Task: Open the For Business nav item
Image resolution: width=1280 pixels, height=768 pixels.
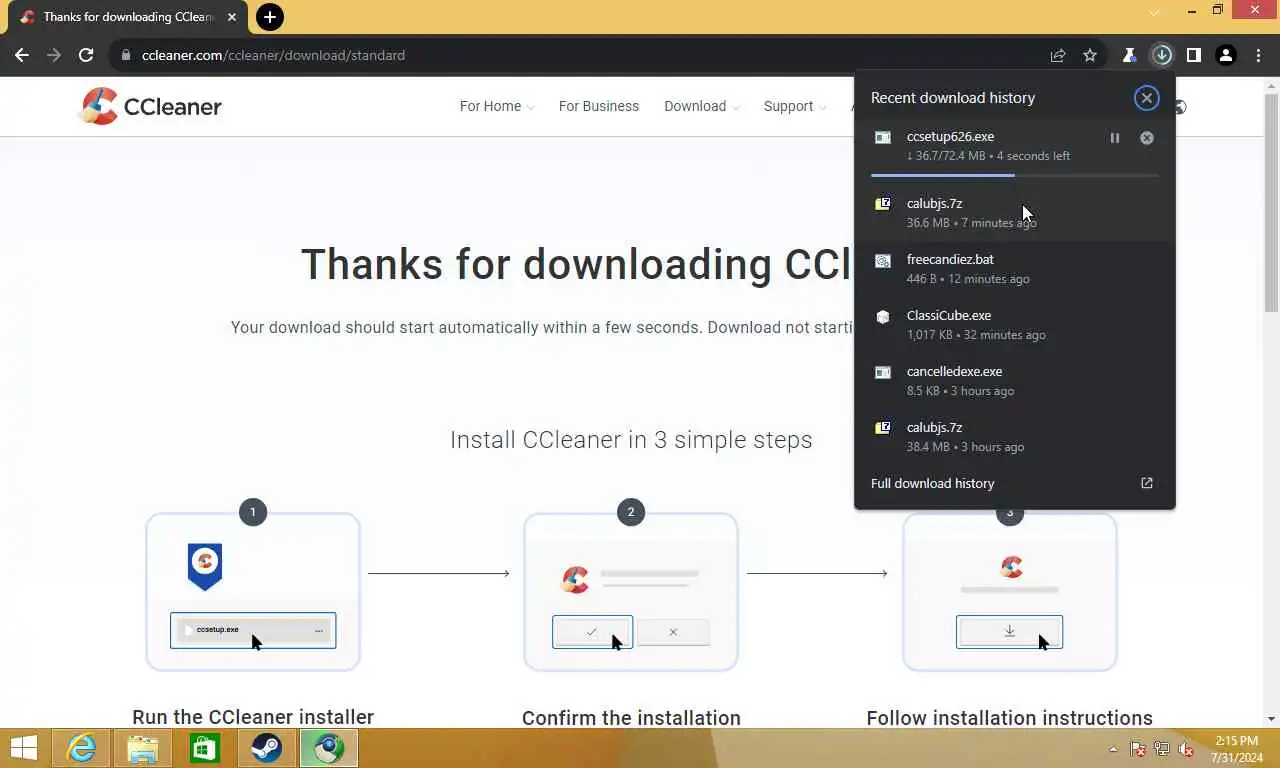Action: click(599, 106)
